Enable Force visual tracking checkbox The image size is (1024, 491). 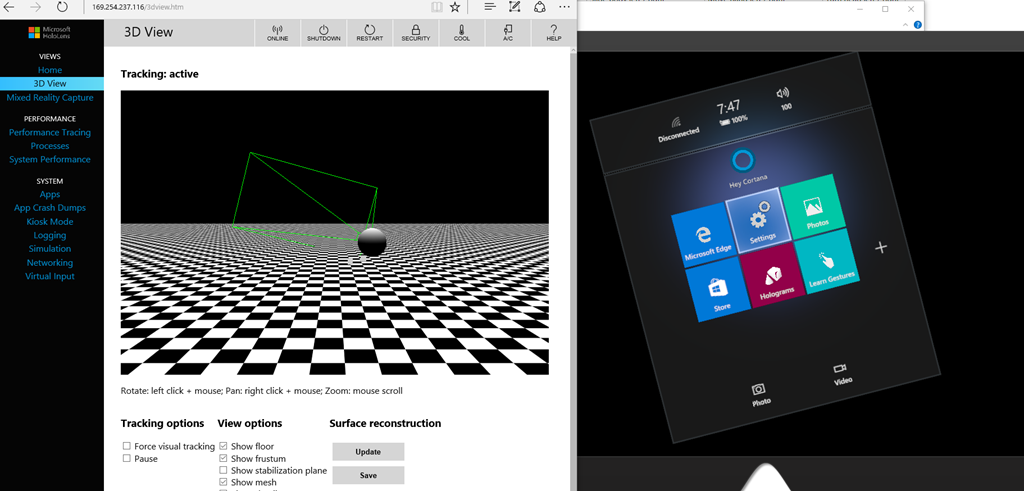127,446
